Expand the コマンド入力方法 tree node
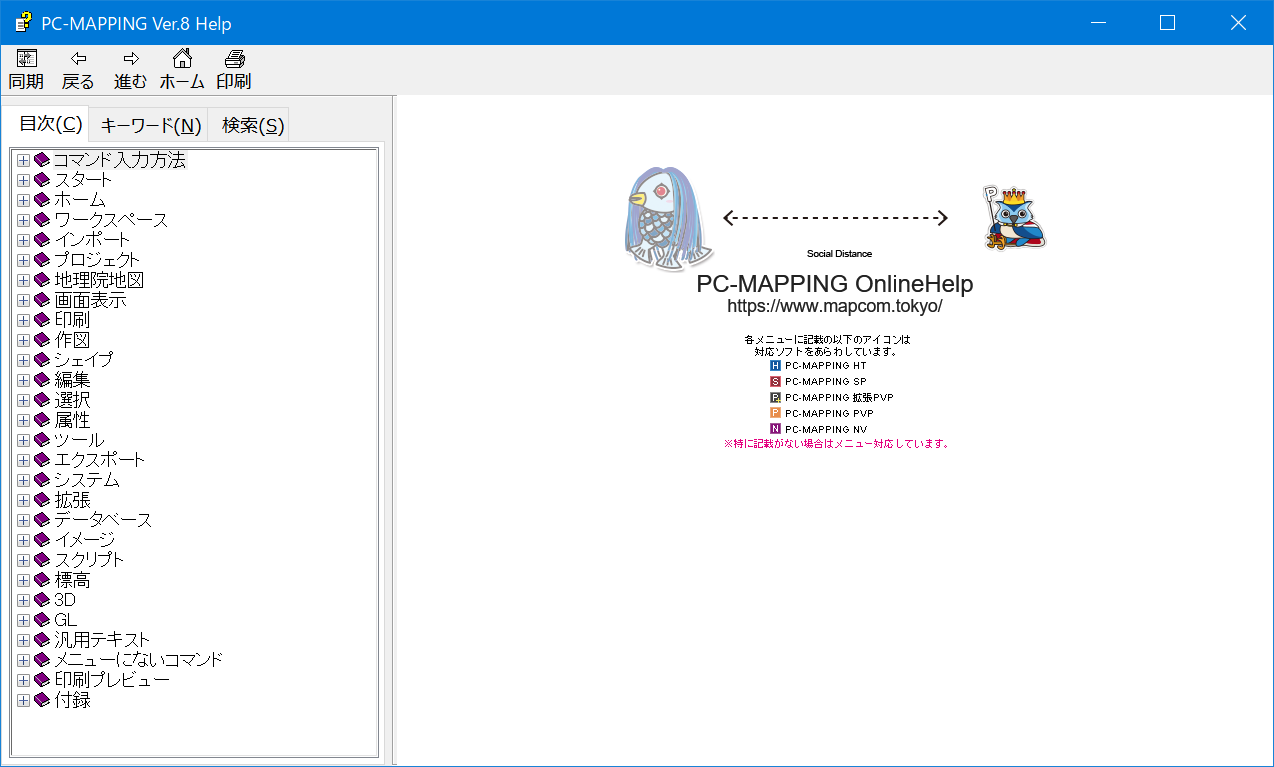The image size is (1274, 767). (x=24, y=160)
